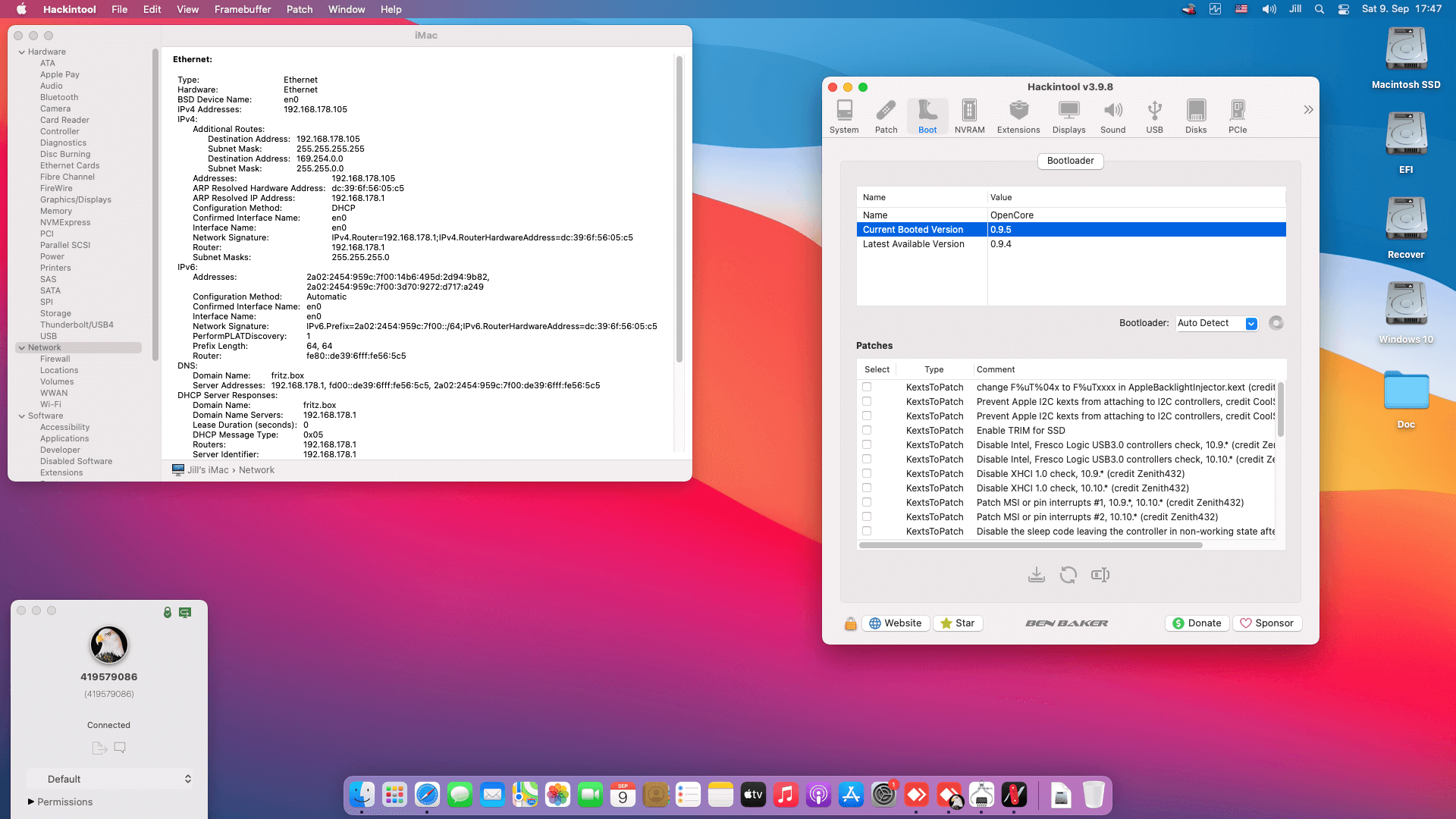The height and width of the screenshot is (819, 1456).
Task: Open the Recover desktop drive
Action: click(x=1406, y=228)
